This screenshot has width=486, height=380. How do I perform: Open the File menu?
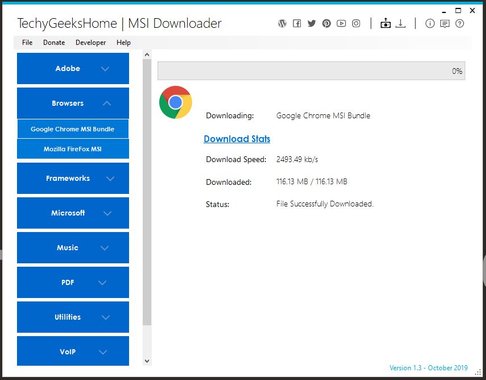point(27,43)
